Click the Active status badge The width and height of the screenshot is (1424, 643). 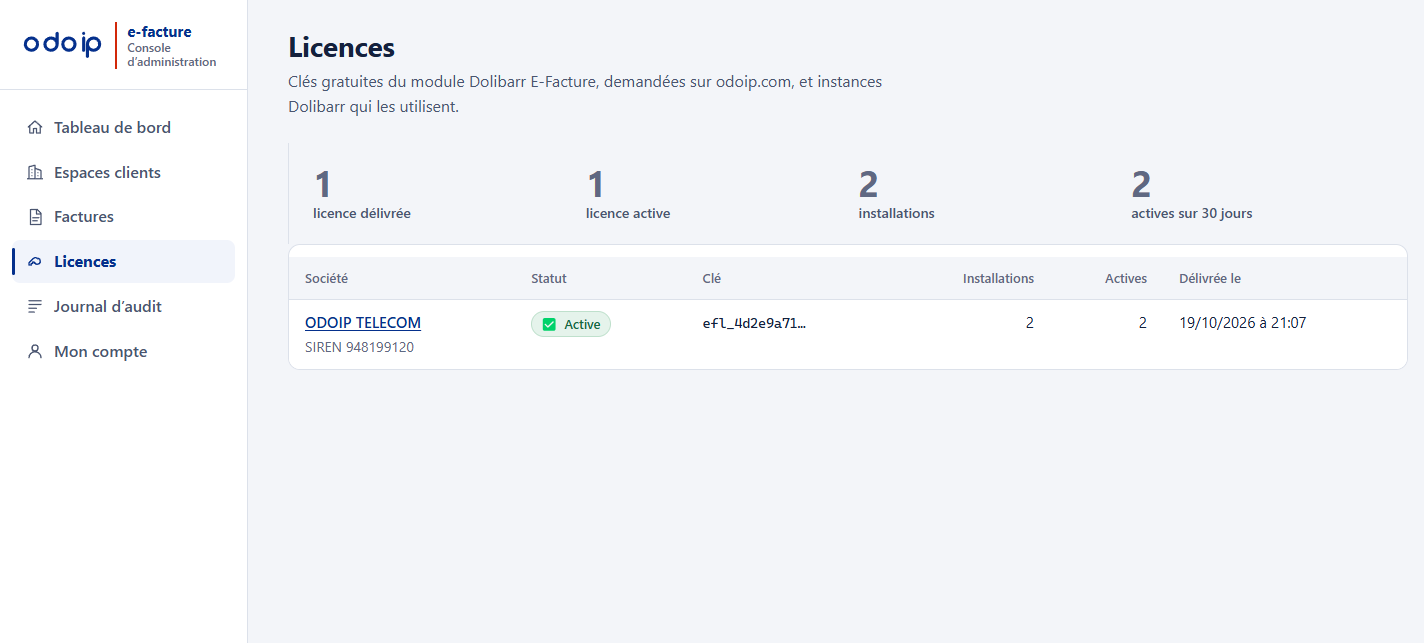point(571,324)
